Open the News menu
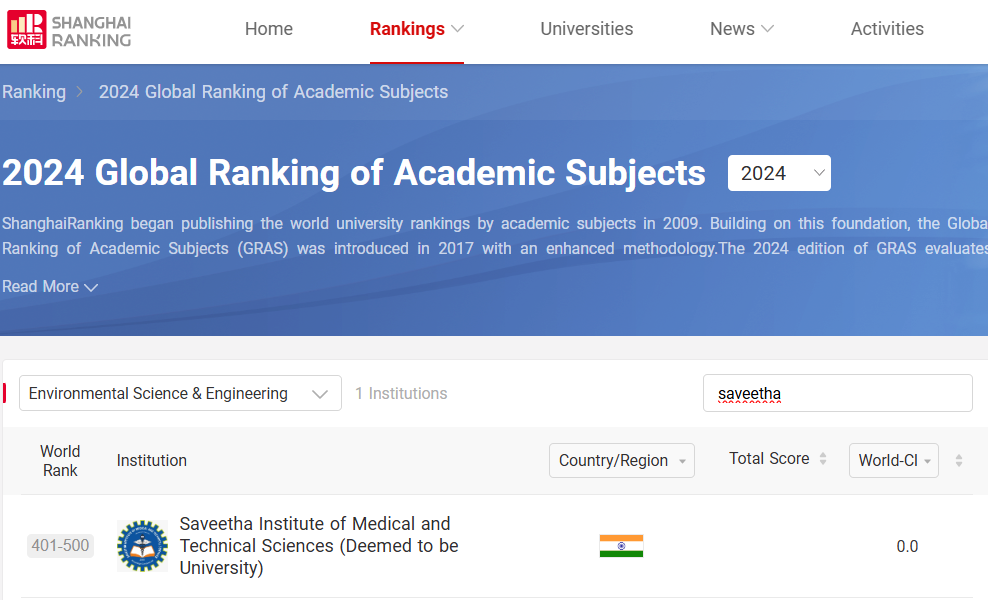This screenshot has height=600, width=988. pyautogui.click(x=742, y=29)
